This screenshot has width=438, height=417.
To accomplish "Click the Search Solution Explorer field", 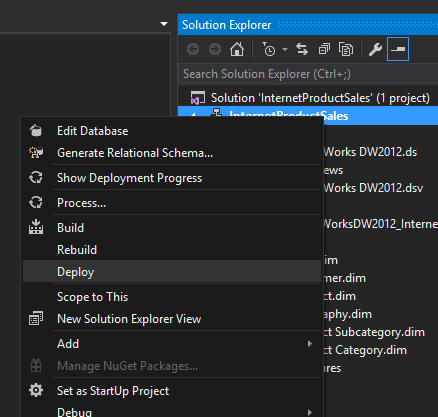I will [x=308, y=74].
